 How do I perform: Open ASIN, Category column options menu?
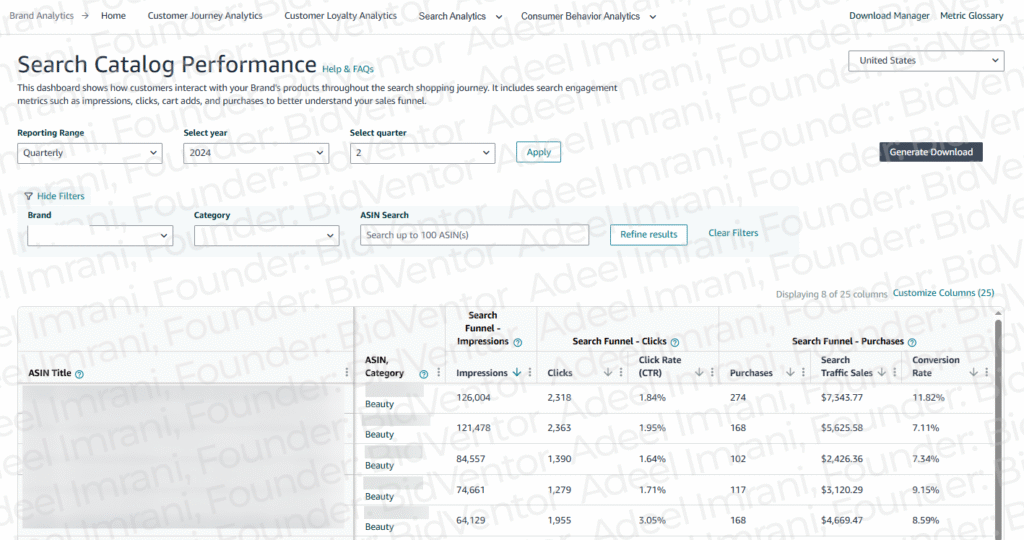coord(439,372)
